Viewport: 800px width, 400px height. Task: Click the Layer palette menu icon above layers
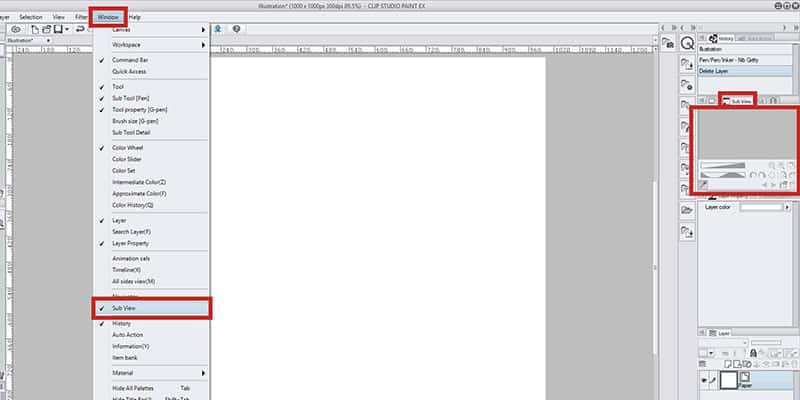coord(703,364)
